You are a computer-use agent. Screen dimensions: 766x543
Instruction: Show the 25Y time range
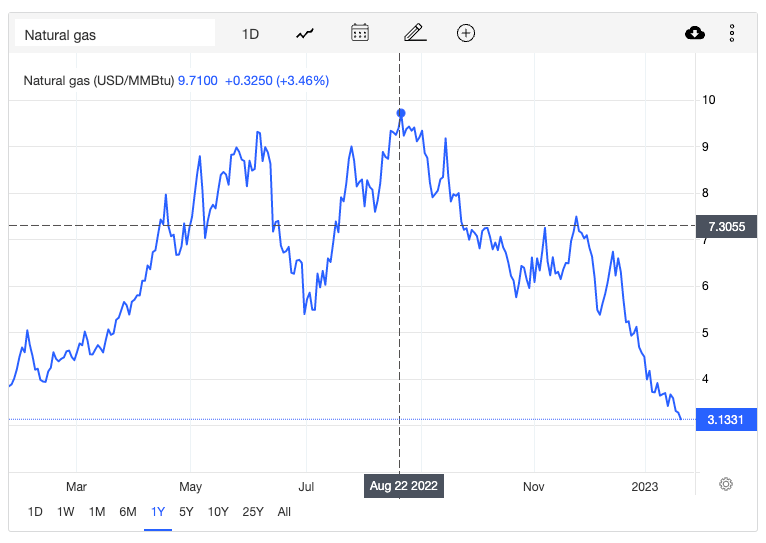pyautogui.click(x=253, y=512)
